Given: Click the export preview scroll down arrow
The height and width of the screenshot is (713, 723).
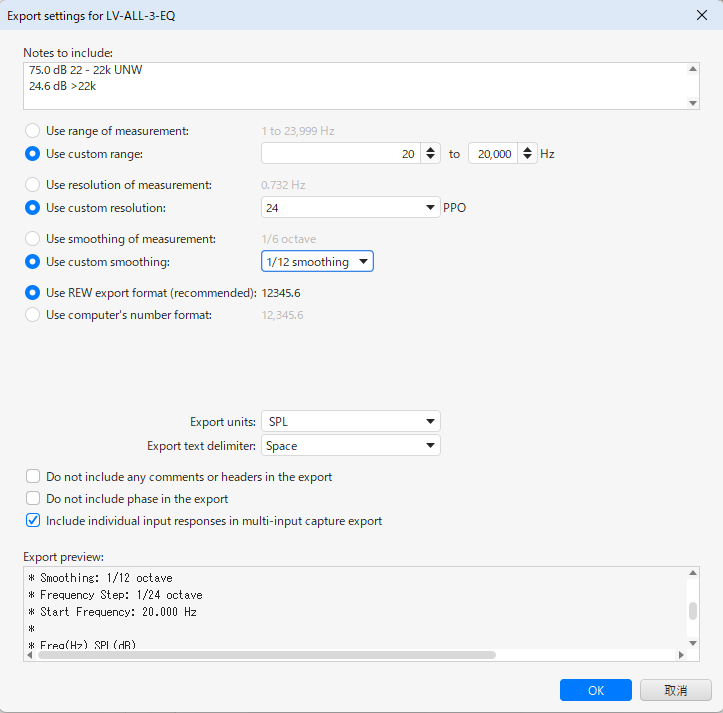Looking at the screenshot, I should click(x=693, y=643).
